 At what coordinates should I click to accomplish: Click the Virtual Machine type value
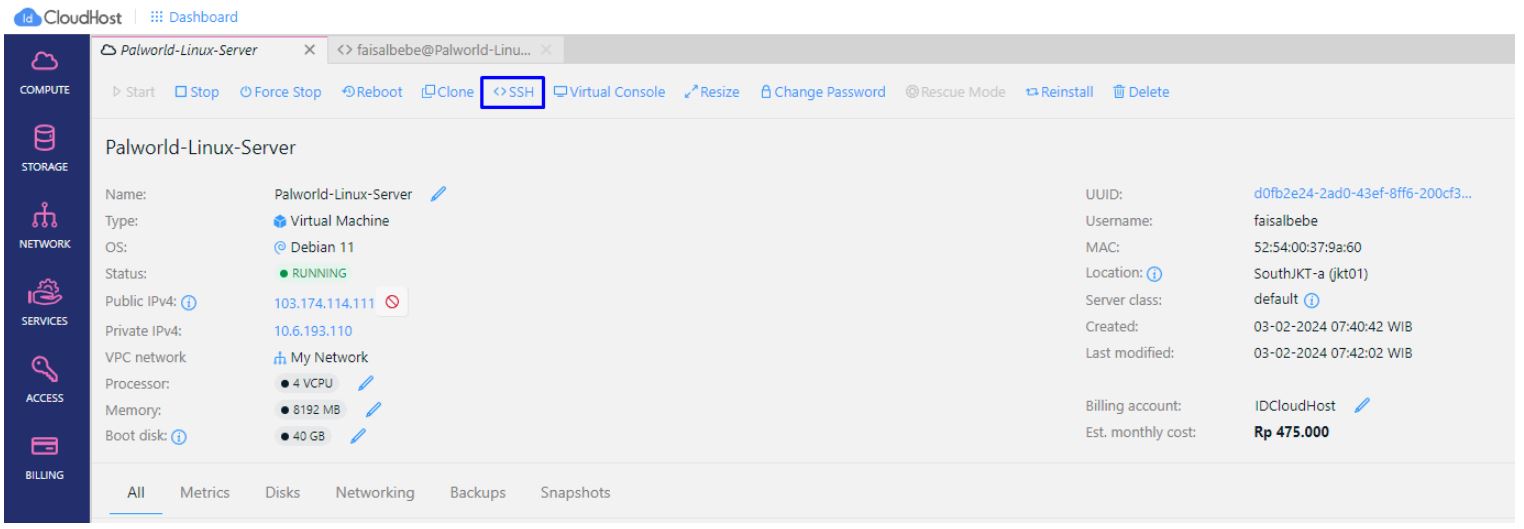[x=331, y=220]
